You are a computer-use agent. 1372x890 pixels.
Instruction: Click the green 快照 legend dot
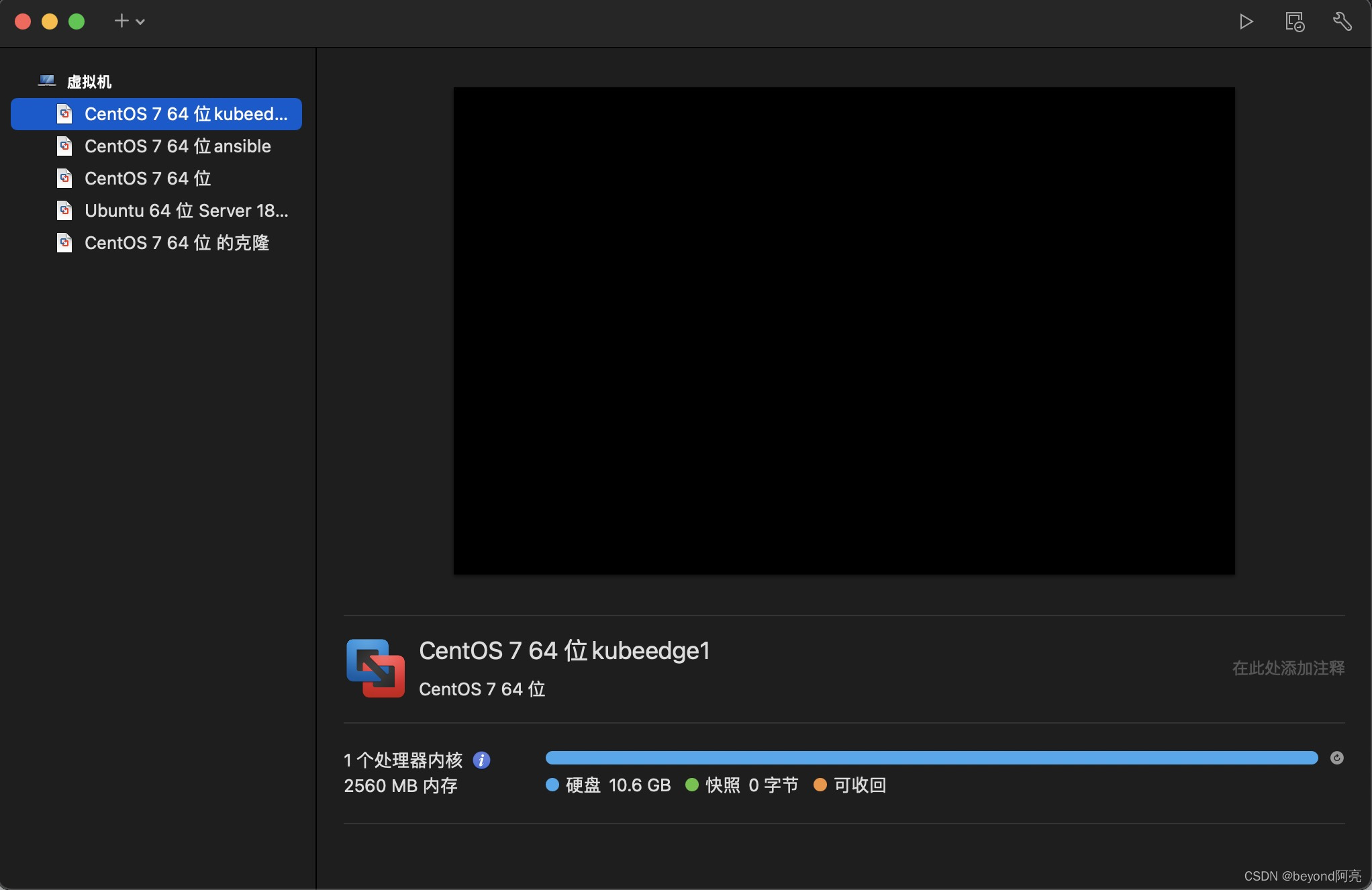click(692, 785)
